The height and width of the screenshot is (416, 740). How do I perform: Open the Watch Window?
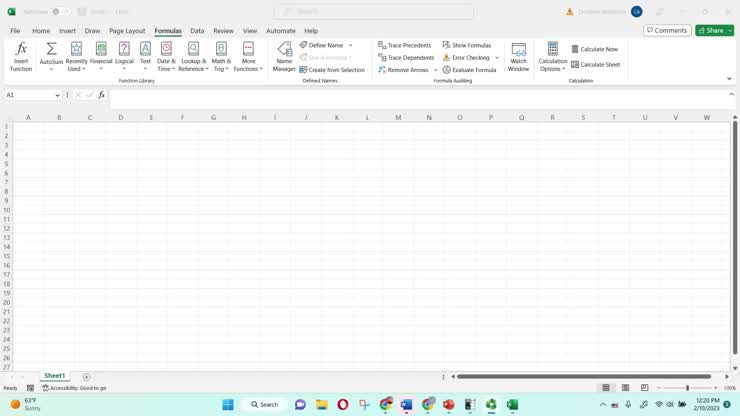(518, 56)
